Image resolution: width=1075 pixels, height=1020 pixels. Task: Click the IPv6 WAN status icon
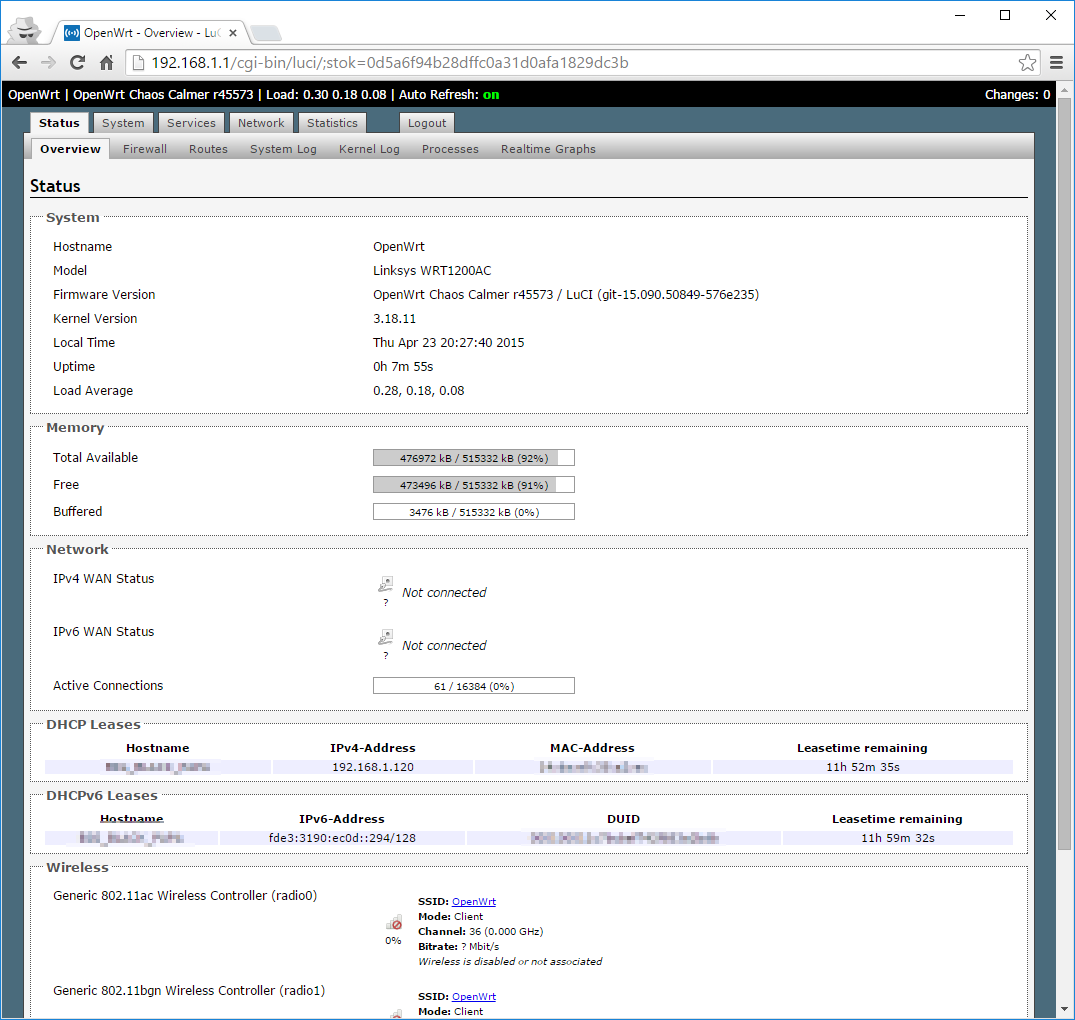(x=385, y=638)
